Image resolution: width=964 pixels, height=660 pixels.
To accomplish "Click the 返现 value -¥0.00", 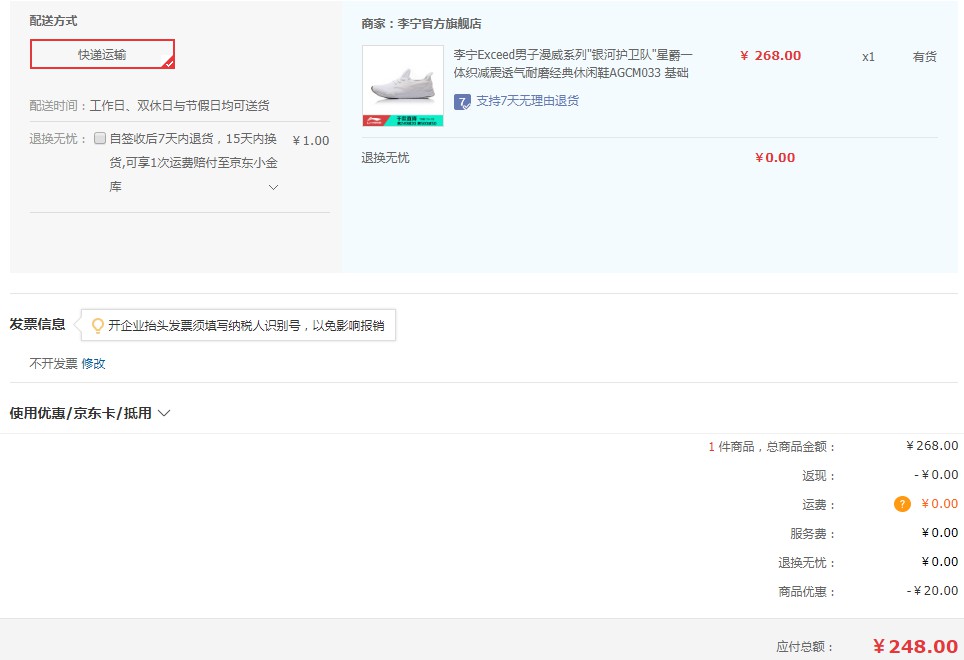I will [x=936, y=474].
